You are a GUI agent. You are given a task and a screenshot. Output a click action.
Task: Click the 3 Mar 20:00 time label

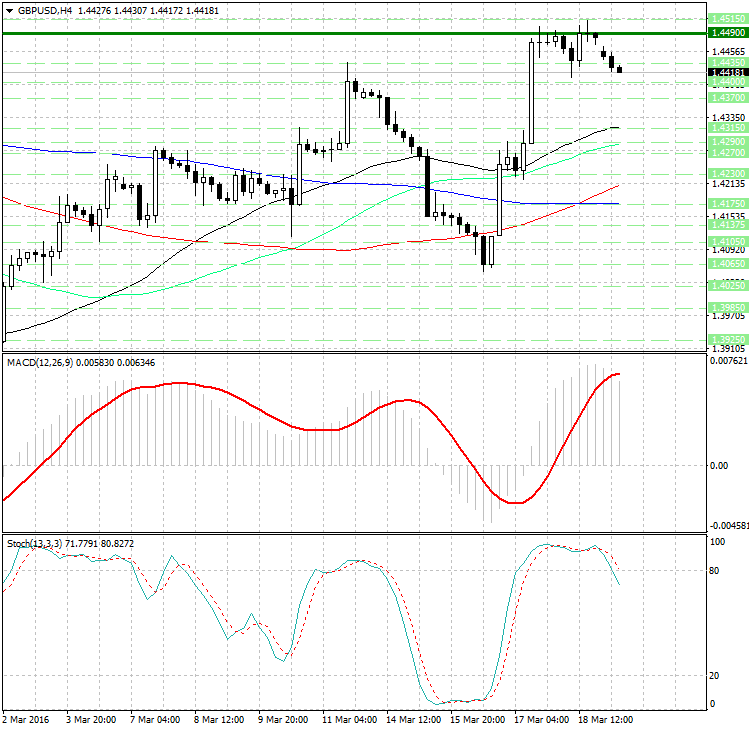tap(91, 720)
